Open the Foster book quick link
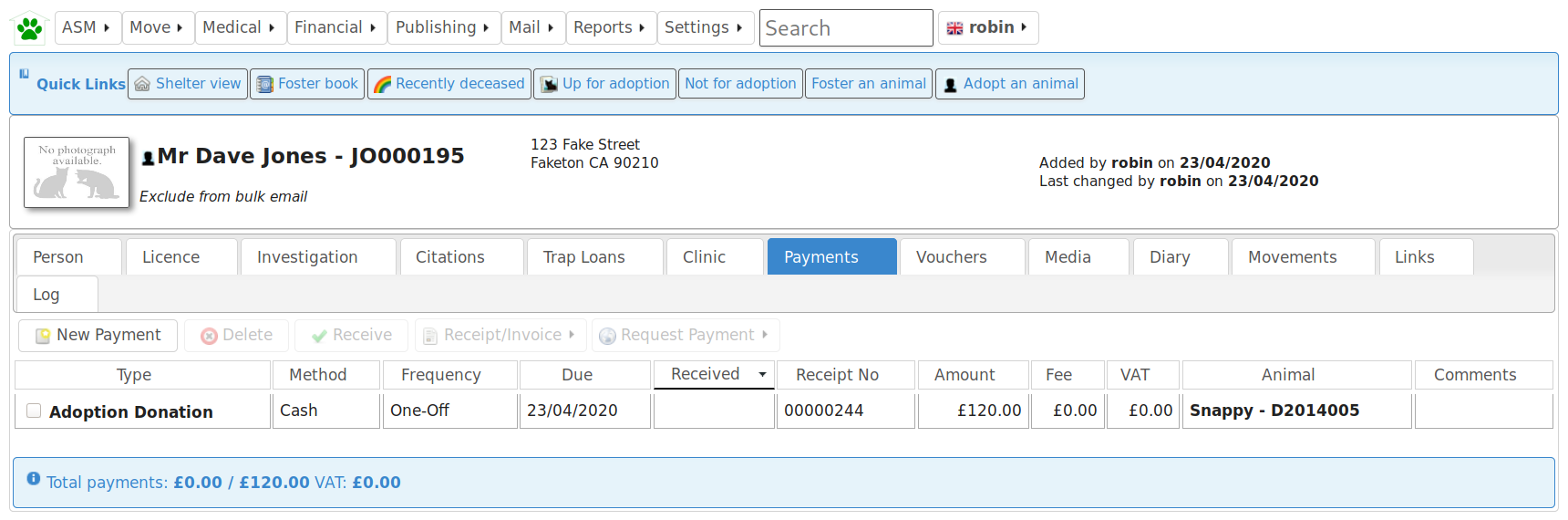The height and width of the screenshot is (520, 1568). tap(307, 84)
